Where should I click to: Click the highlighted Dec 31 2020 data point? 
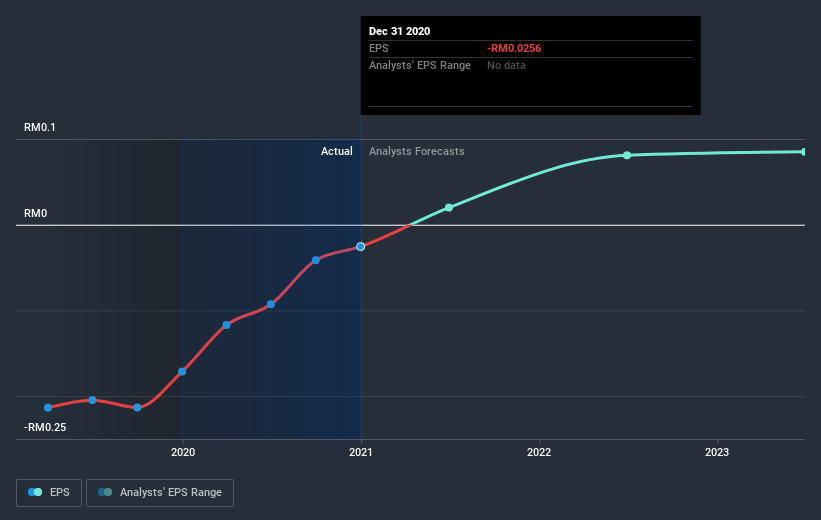pos(361,247)
